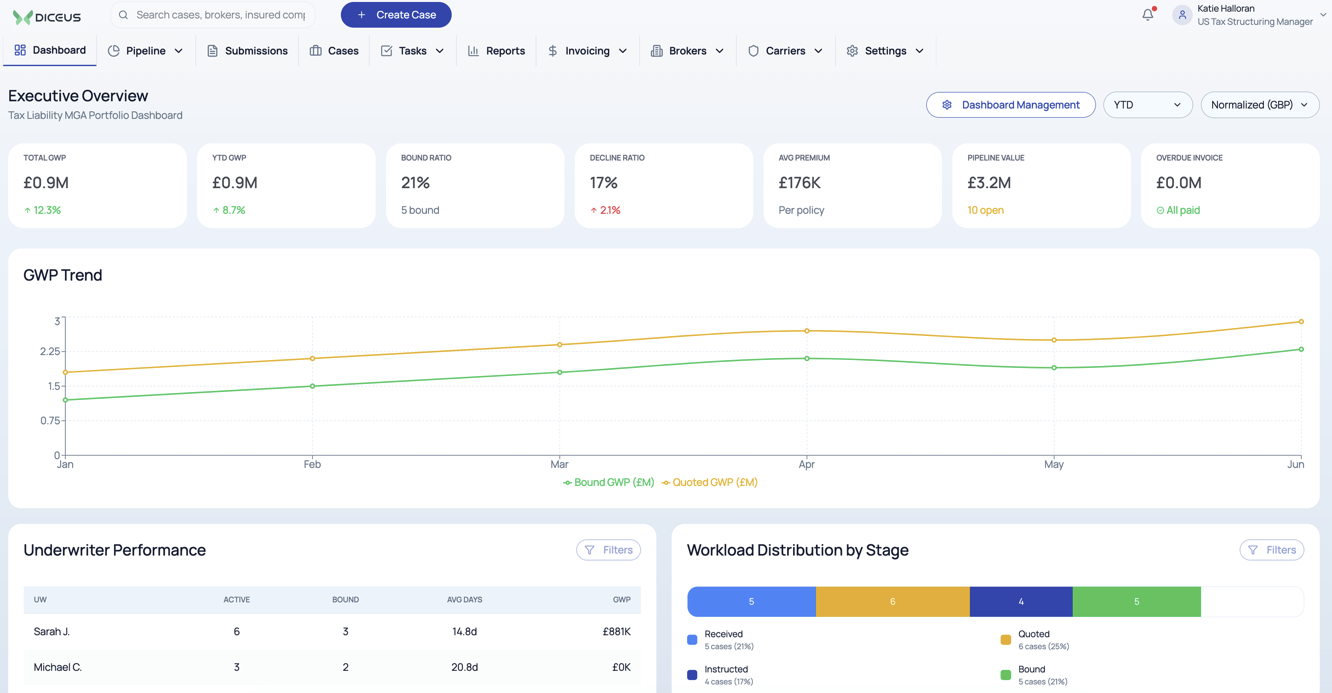Screen dimensions: 1332x693
Task: Open Dashboard Management
Action: pos(1011,105)
